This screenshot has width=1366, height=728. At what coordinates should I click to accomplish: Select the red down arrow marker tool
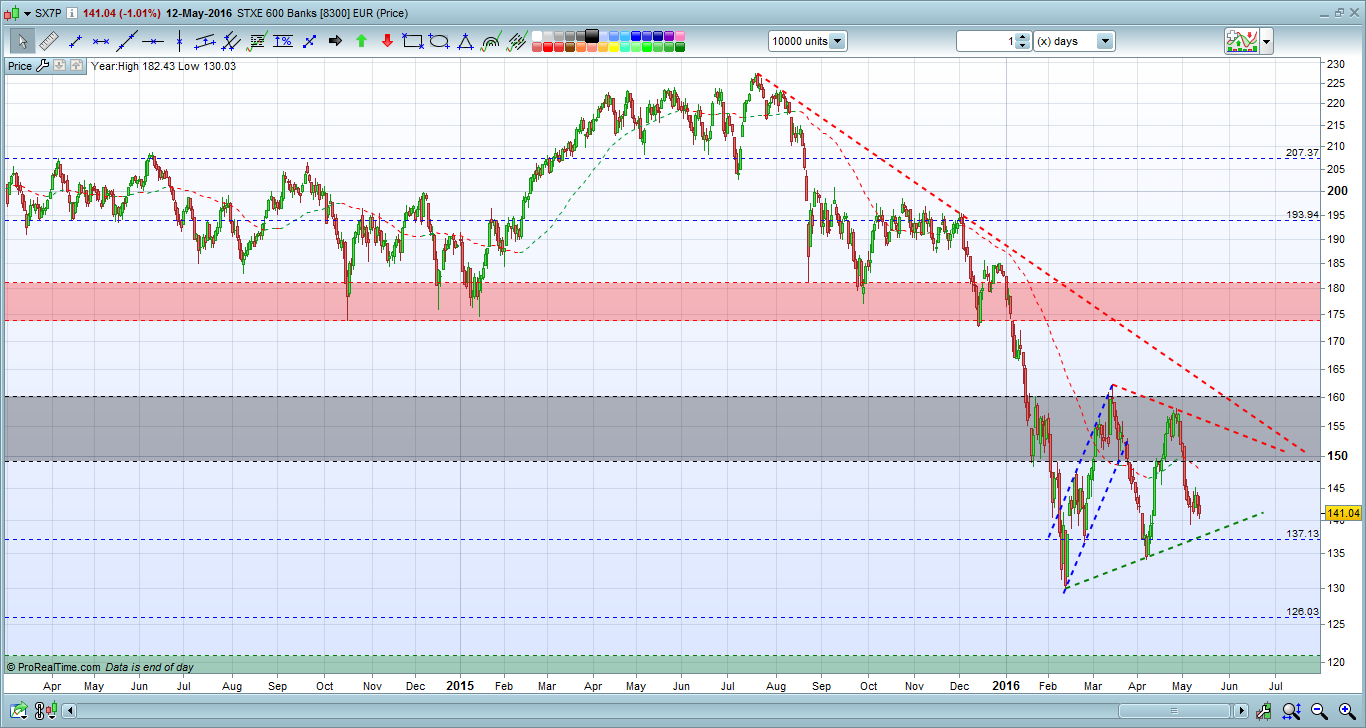pos(387,41)
